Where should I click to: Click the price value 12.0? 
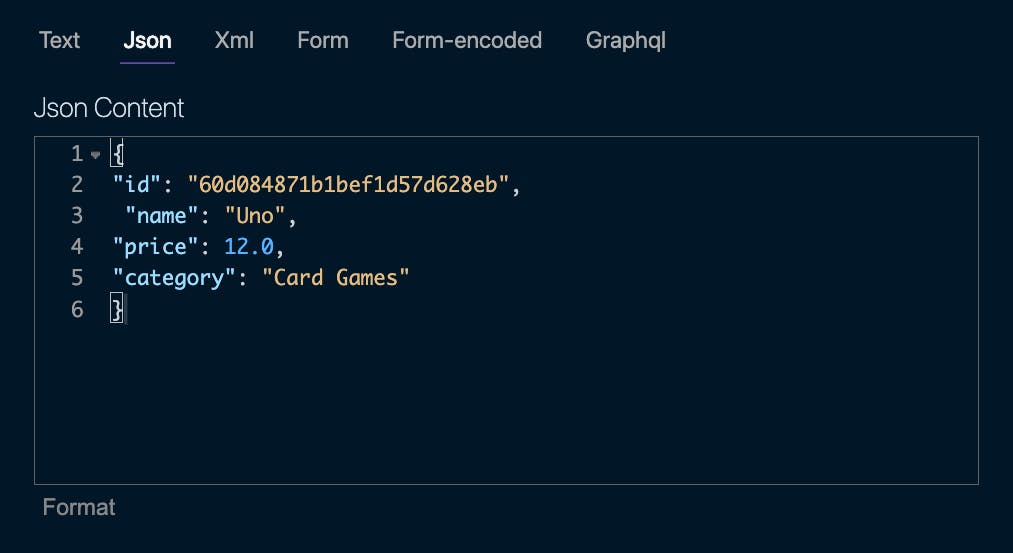249,247
